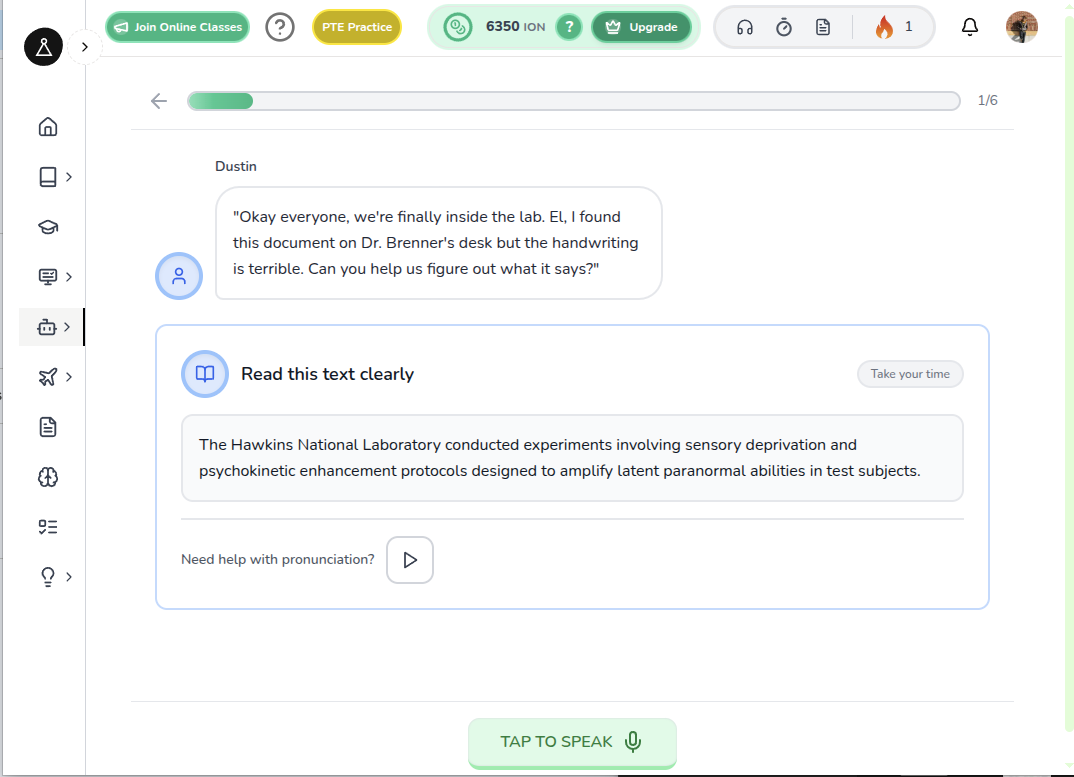Click the Join Online Classes button
This screenshot has width=1074, height=777.
point(177,27)
